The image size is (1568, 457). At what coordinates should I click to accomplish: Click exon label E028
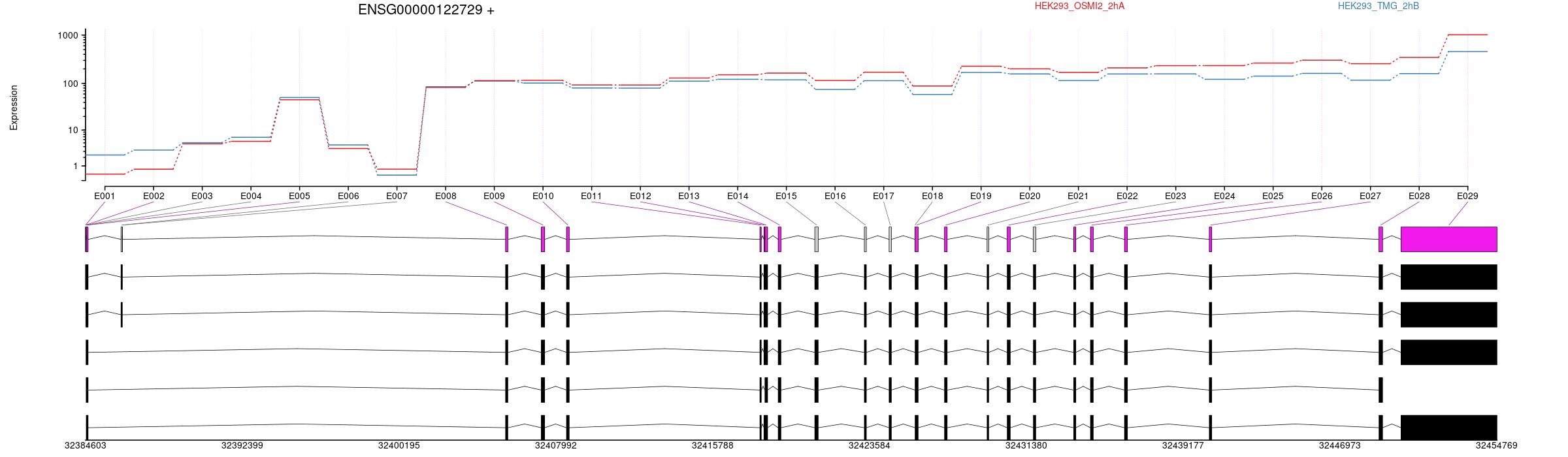[x=1419, y=196]
